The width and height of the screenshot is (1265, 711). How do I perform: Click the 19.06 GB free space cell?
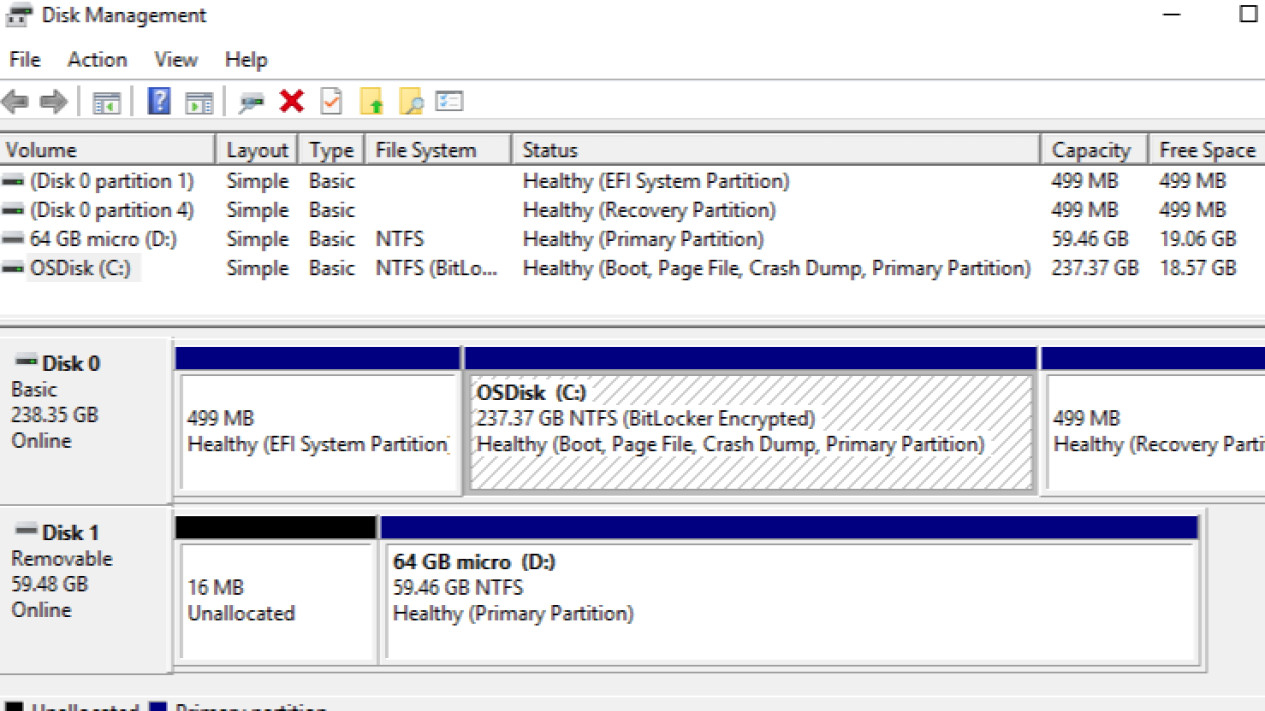(x=1198, y=239)
